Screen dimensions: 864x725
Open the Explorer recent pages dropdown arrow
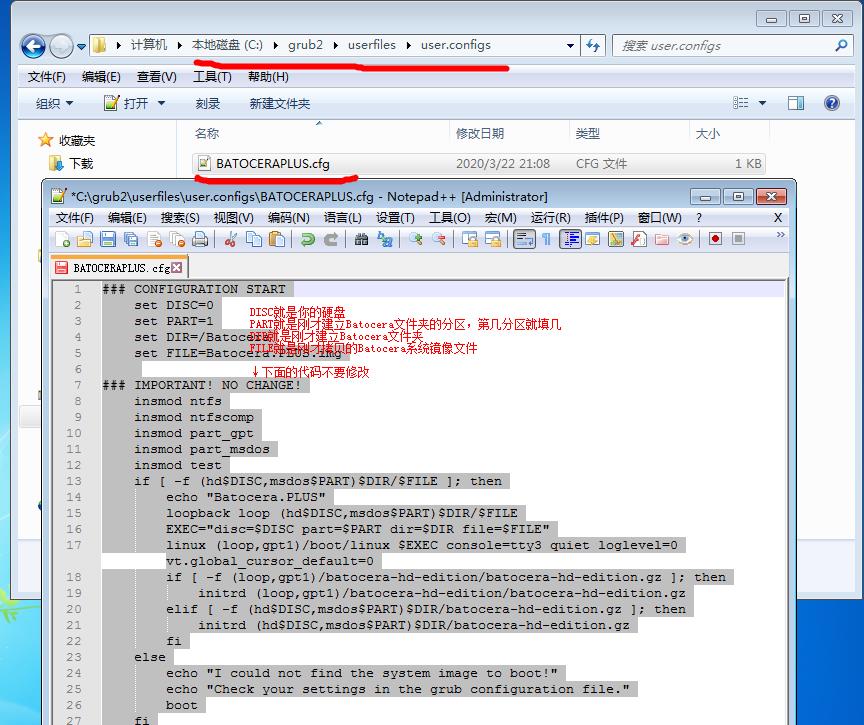(x=81, y=47)
